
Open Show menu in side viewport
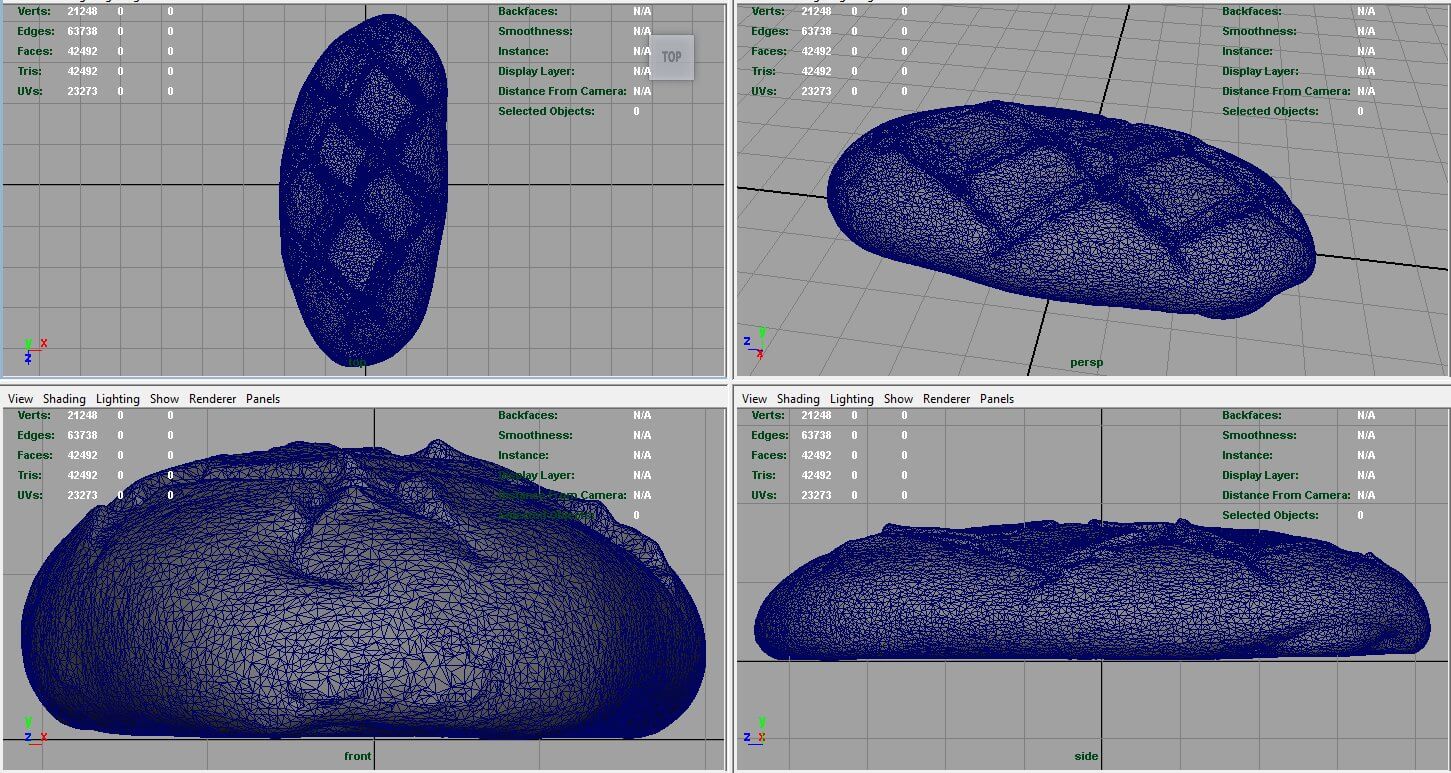tap(898, 399)
